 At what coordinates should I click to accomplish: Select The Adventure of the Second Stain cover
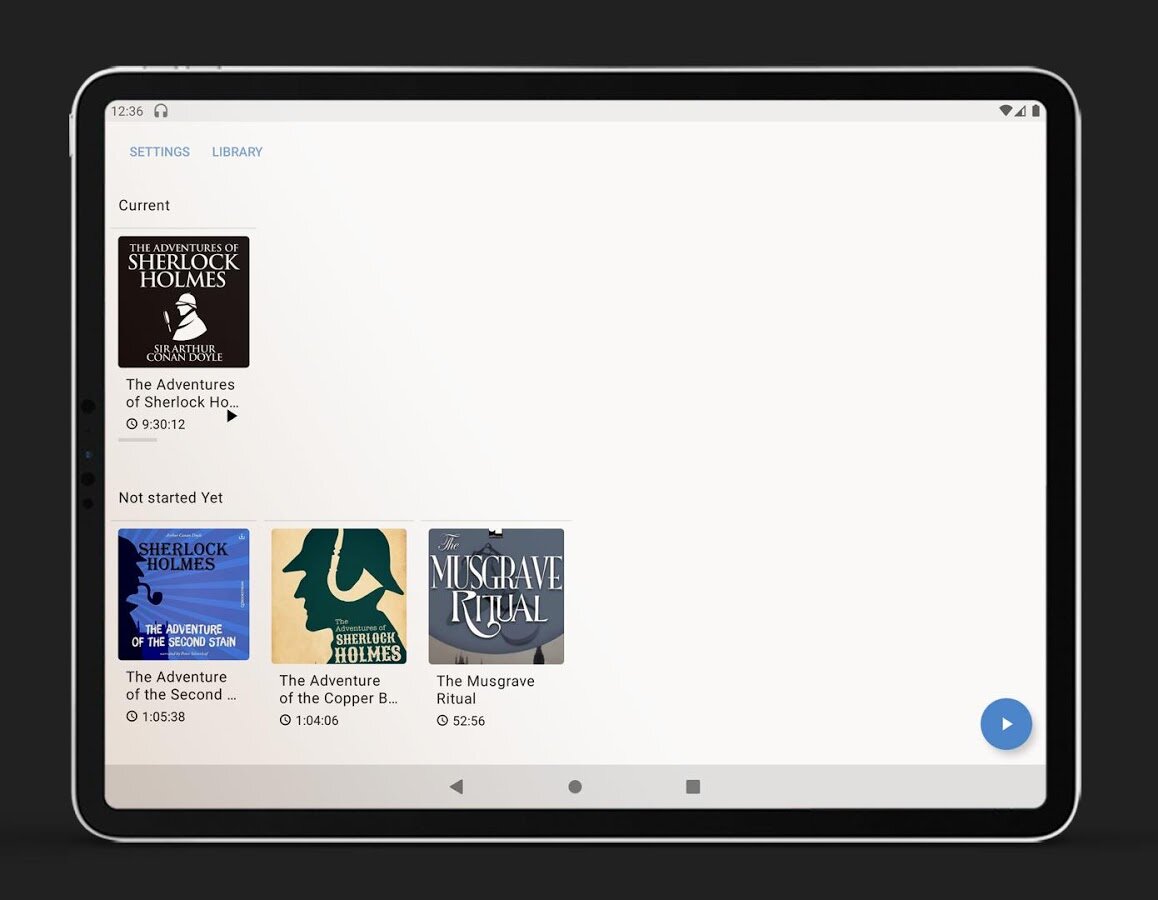183,594
